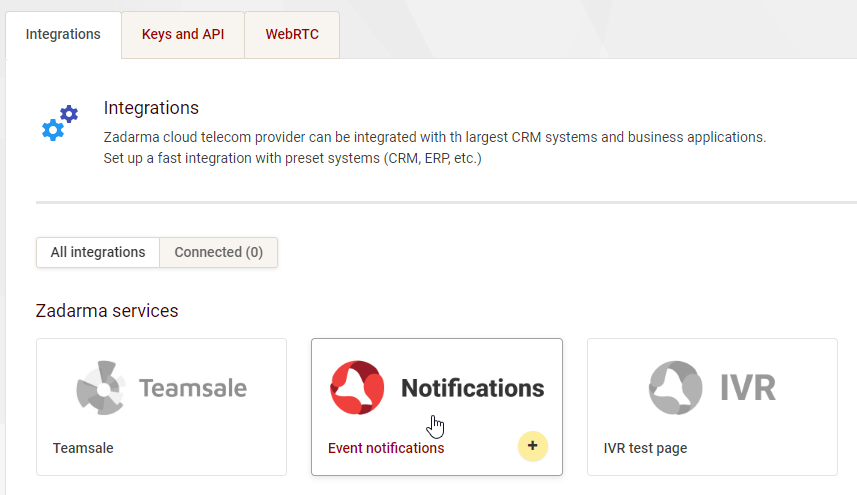Image resolution: width=857 pixels, height=495 pixels.
Task: Click the gray Teamsale logo icon
Action: [101, 387]
